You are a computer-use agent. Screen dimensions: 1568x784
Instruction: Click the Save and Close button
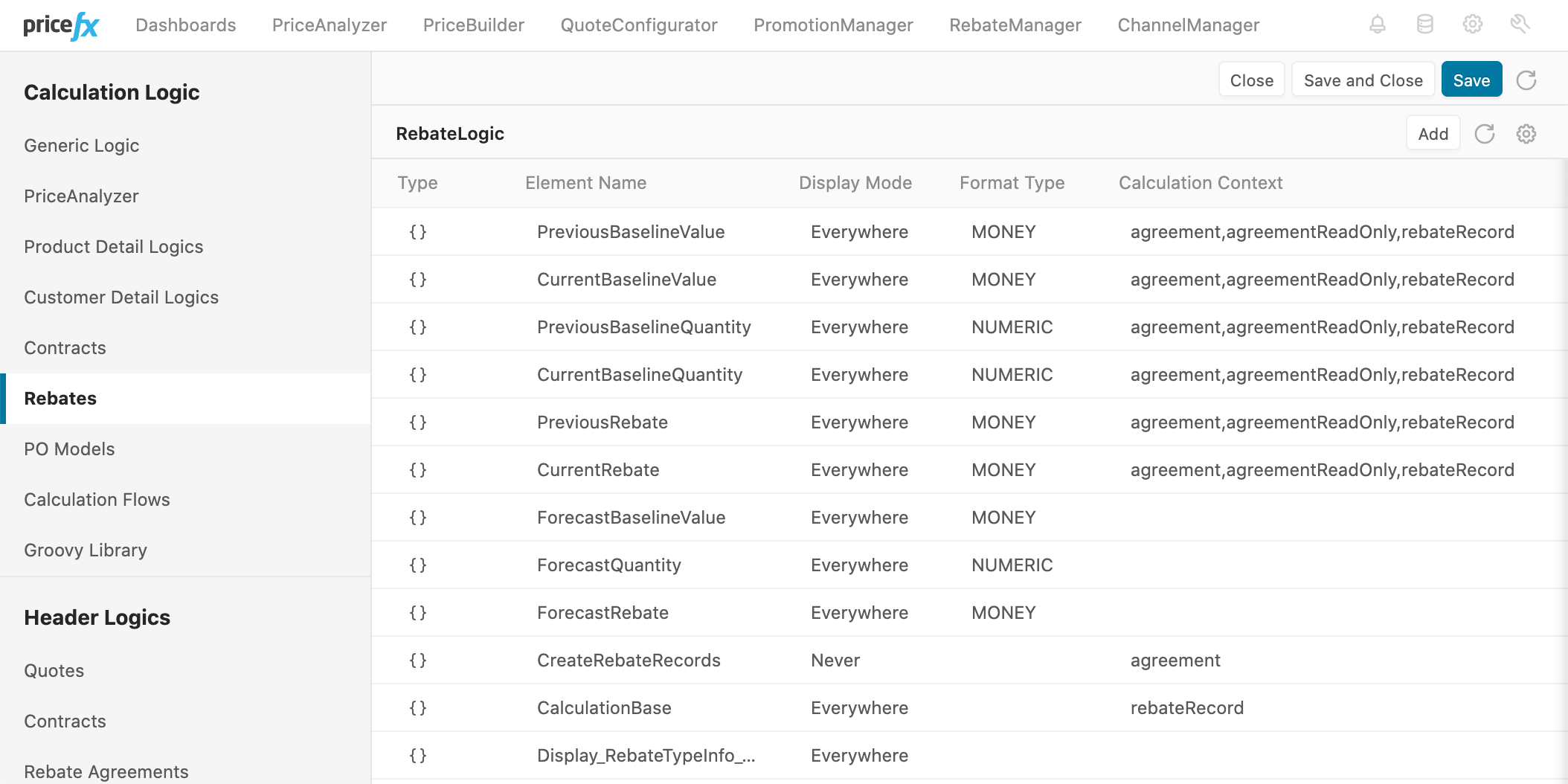point(1363,79)
